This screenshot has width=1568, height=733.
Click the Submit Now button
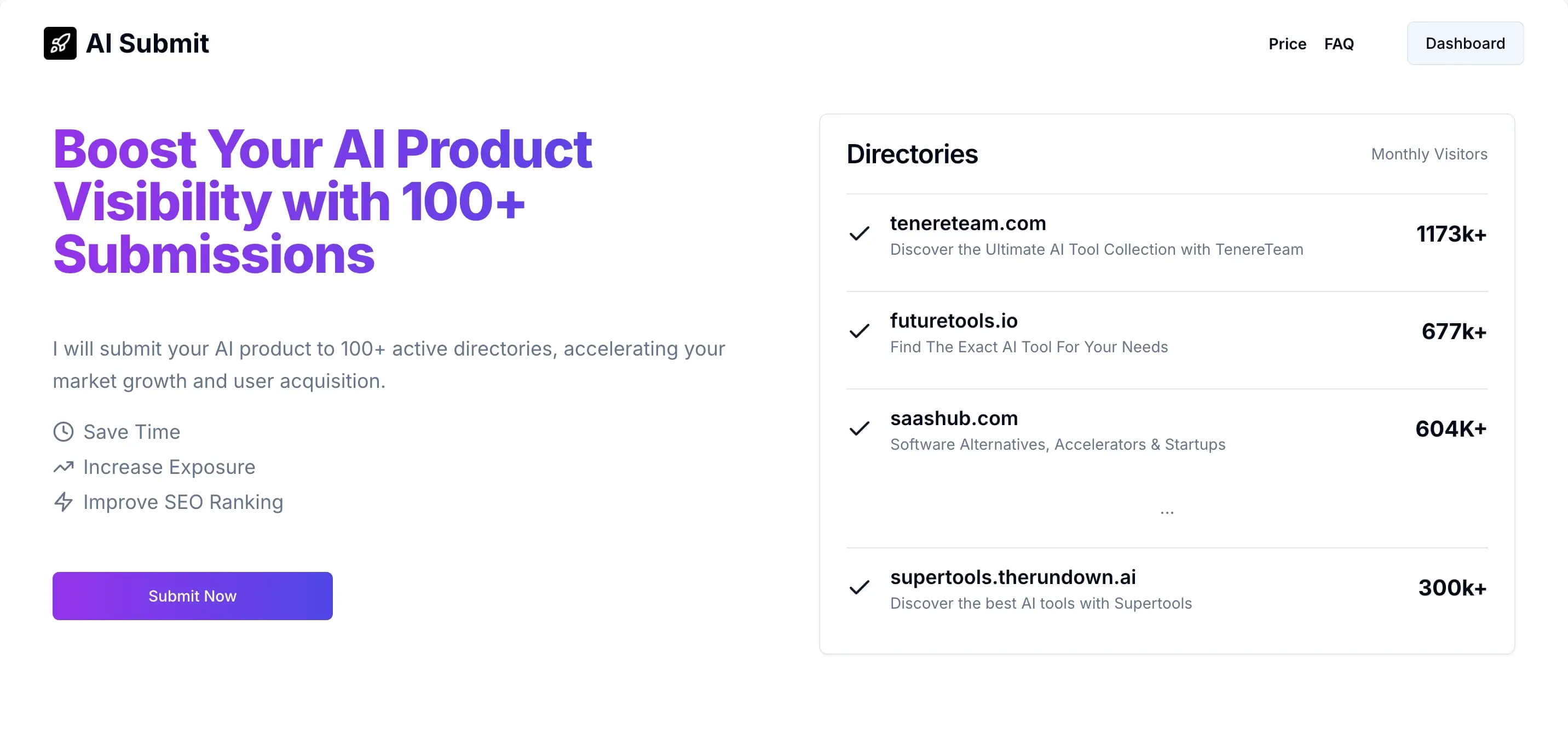tap(192, 595)
